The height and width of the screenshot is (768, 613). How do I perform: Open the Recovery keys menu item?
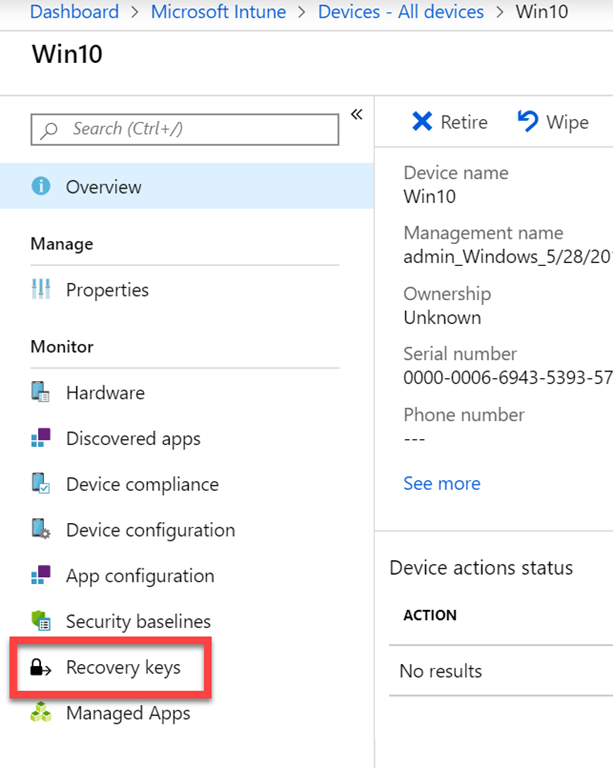(x=123, y=667)
